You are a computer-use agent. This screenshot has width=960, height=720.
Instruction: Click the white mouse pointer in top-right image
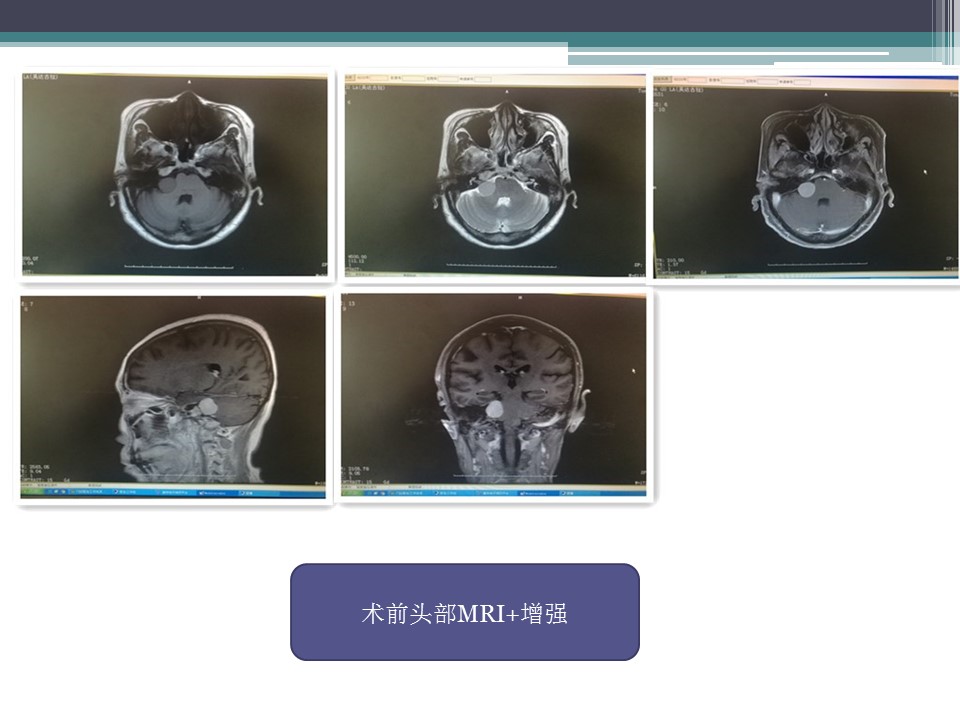tap(925, 171)
